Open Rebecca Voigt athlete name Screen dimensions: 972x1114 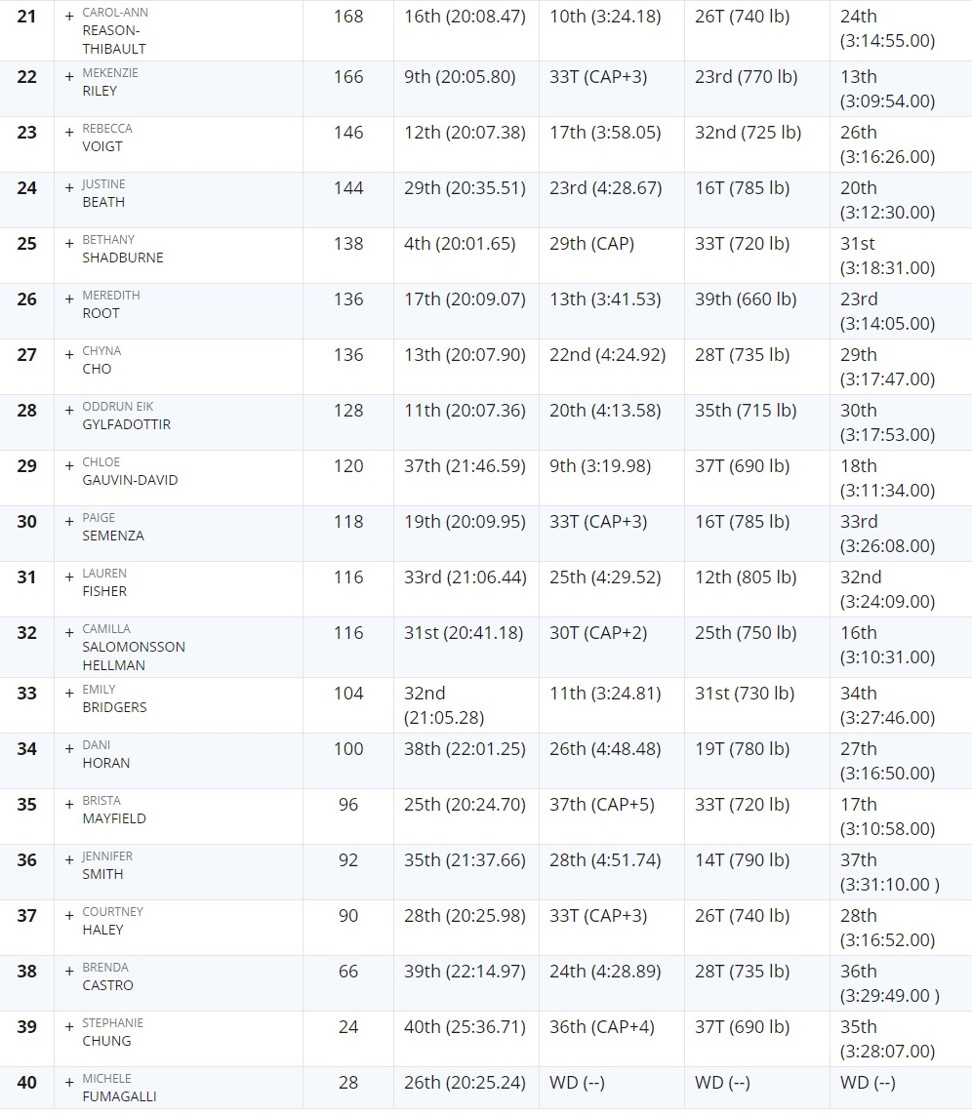coord(107,137)
